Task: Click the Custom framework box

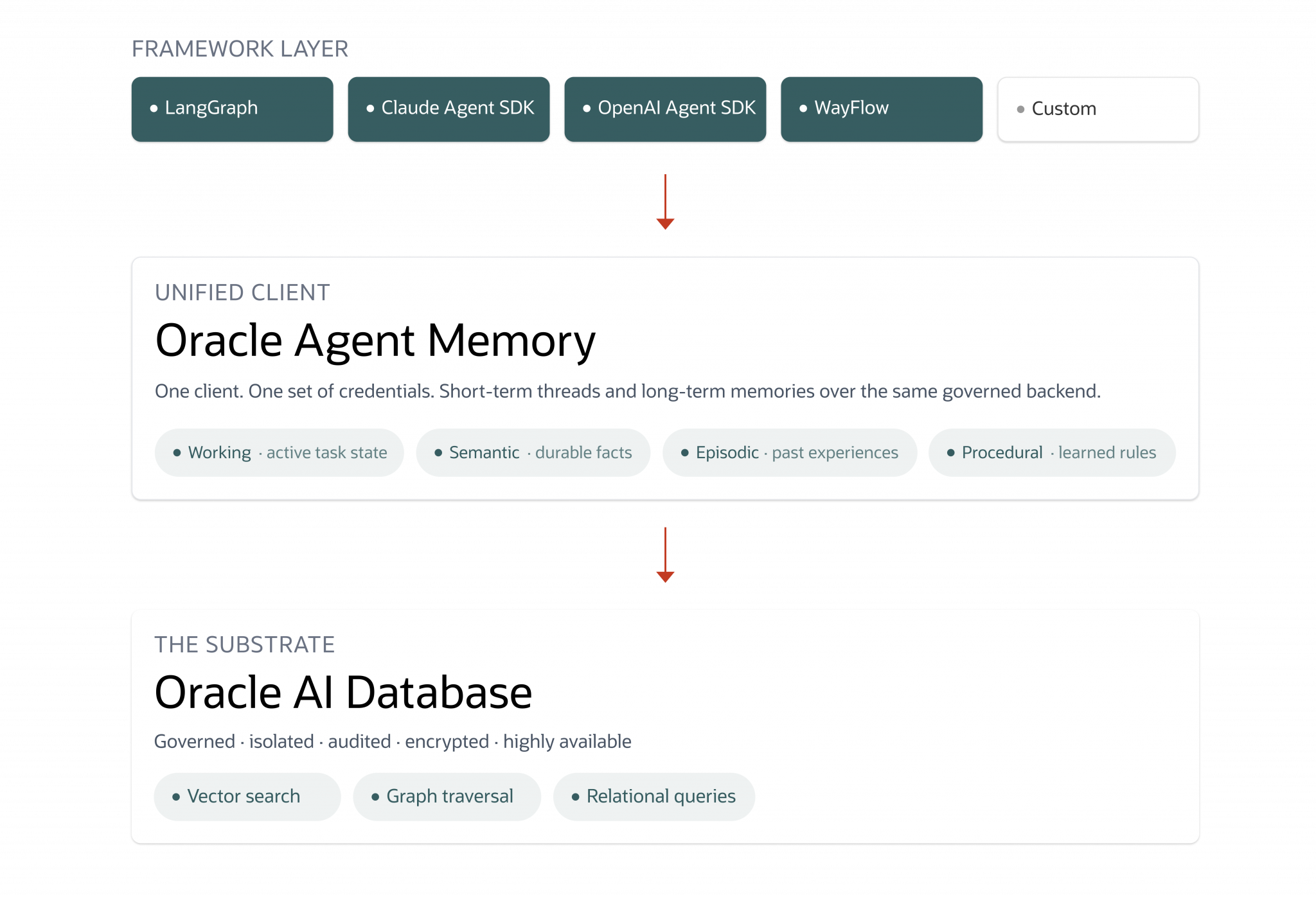Action: click(x=1098, y=109)
